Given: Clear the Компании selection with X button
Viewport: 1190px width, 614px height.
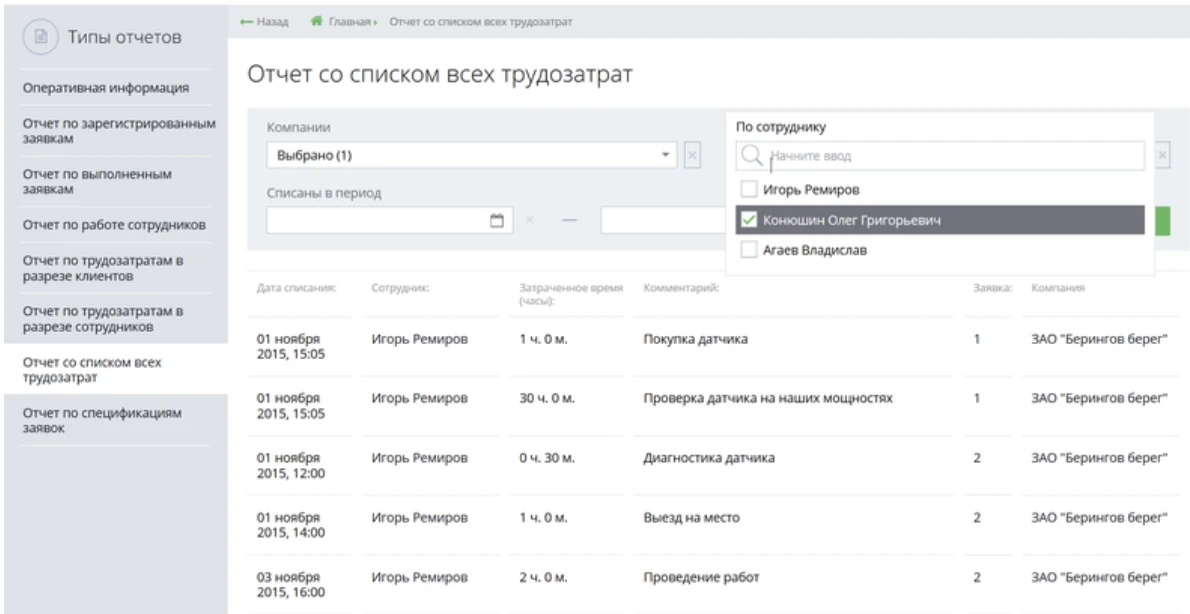Looking at the screenshot, I should tap(692, 156).
